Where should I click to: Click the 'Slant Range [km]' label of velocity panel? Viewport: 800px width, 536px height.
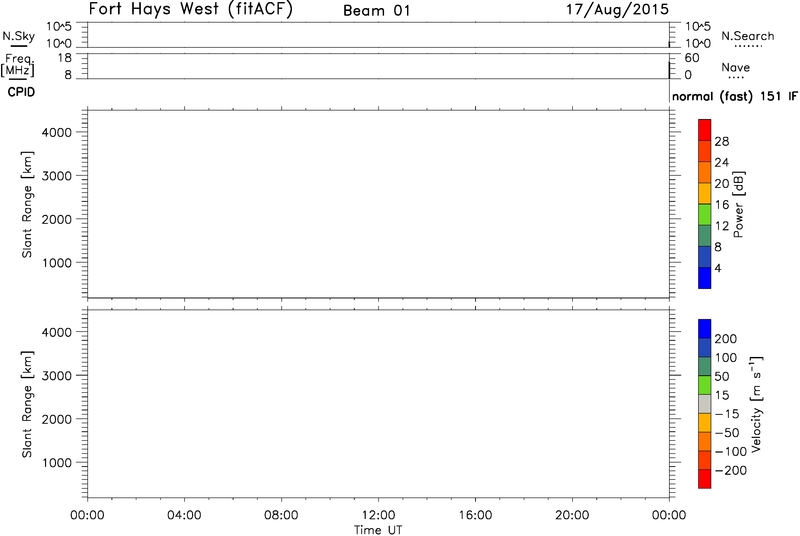click(x=27, y=404)
